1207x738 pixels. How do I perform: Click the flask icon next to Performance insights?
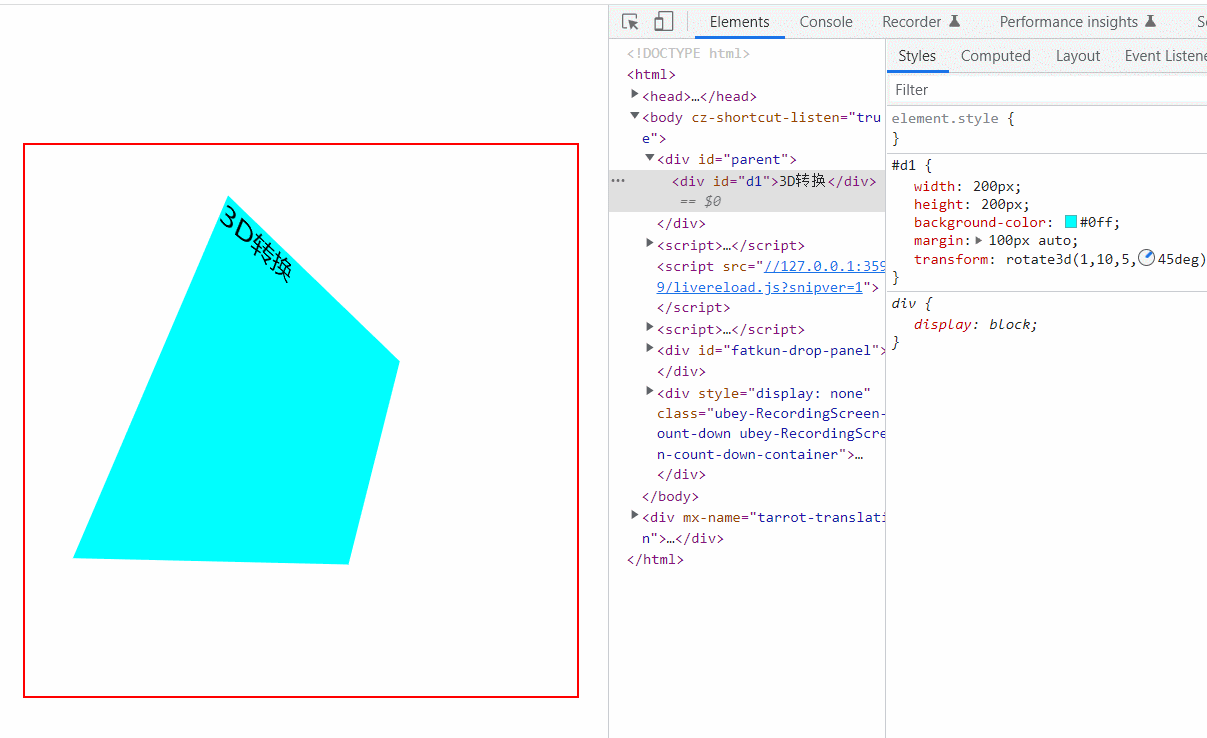click(1150, 22)
